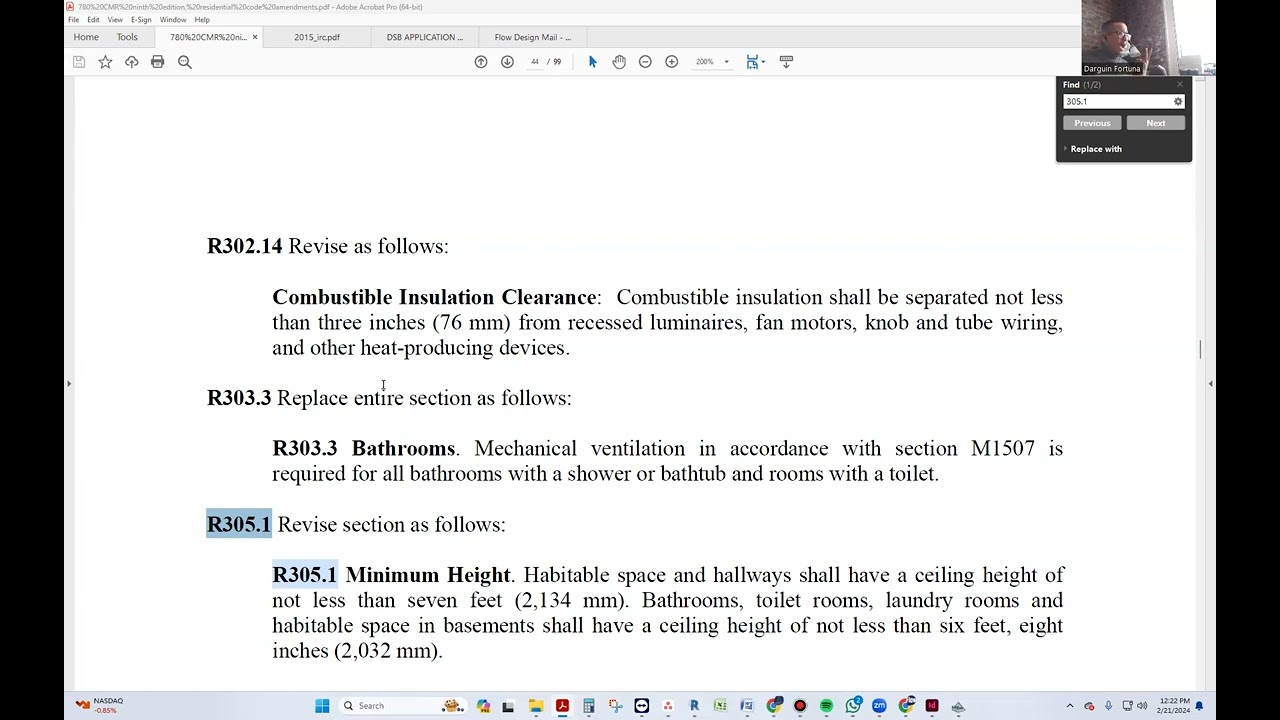Viewport: 1280px width, 720px height.
Task: Choose the selection arrow tool
Action: [592, 62]
